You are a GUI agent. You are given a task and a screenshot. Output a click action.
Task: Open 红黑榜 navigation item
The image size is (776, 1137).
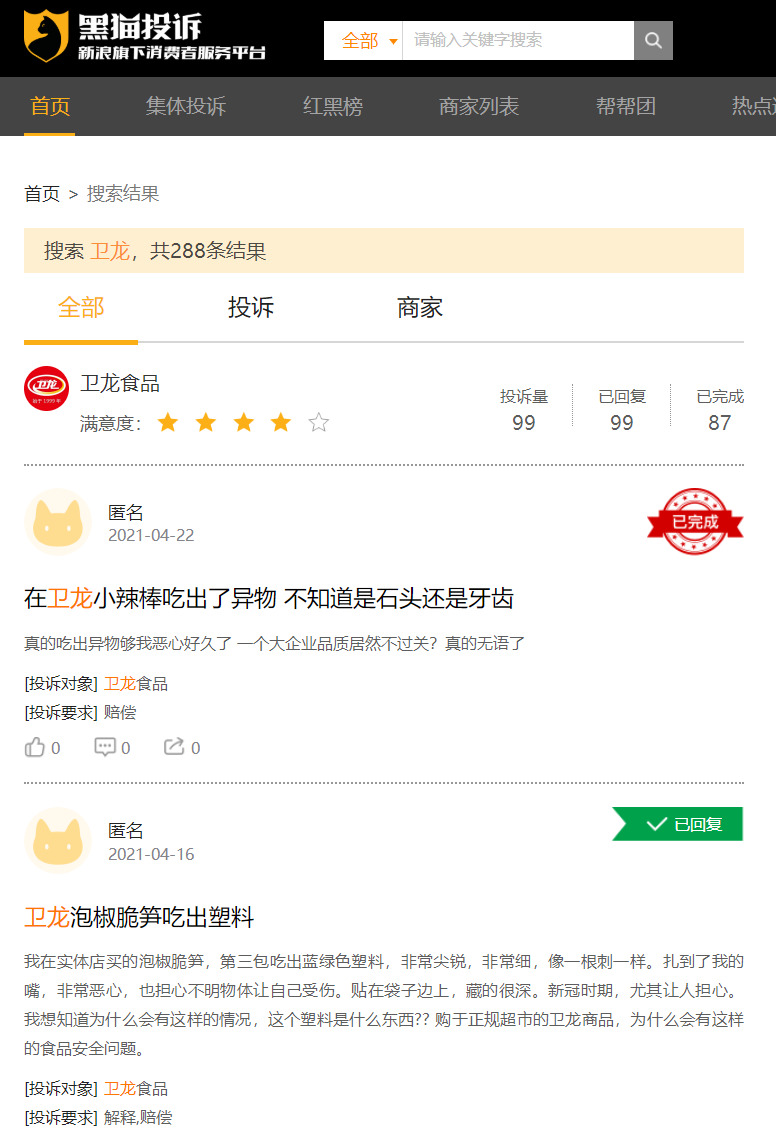tap(333, 106)
